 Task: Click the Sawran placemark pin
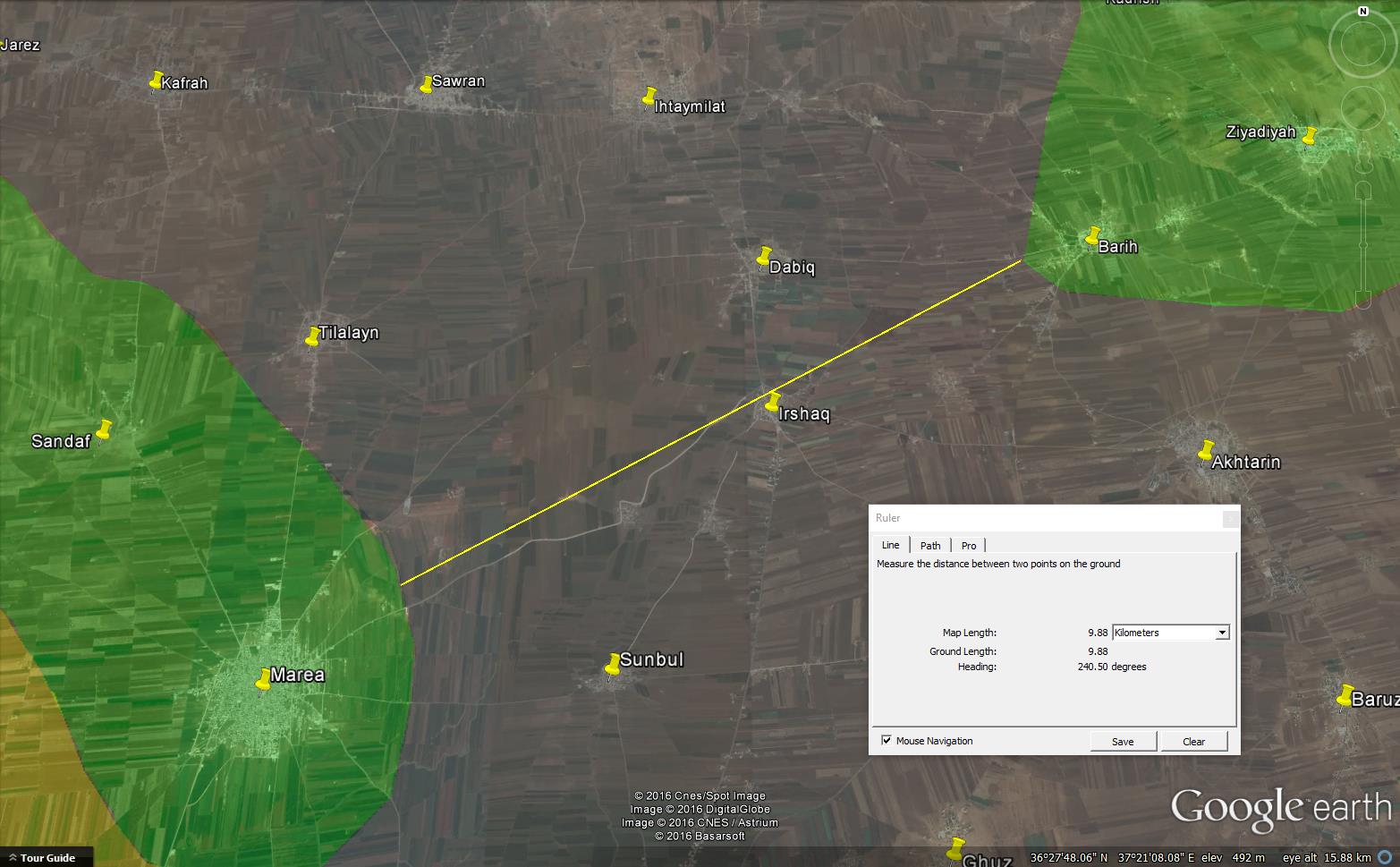pos(427,84)
